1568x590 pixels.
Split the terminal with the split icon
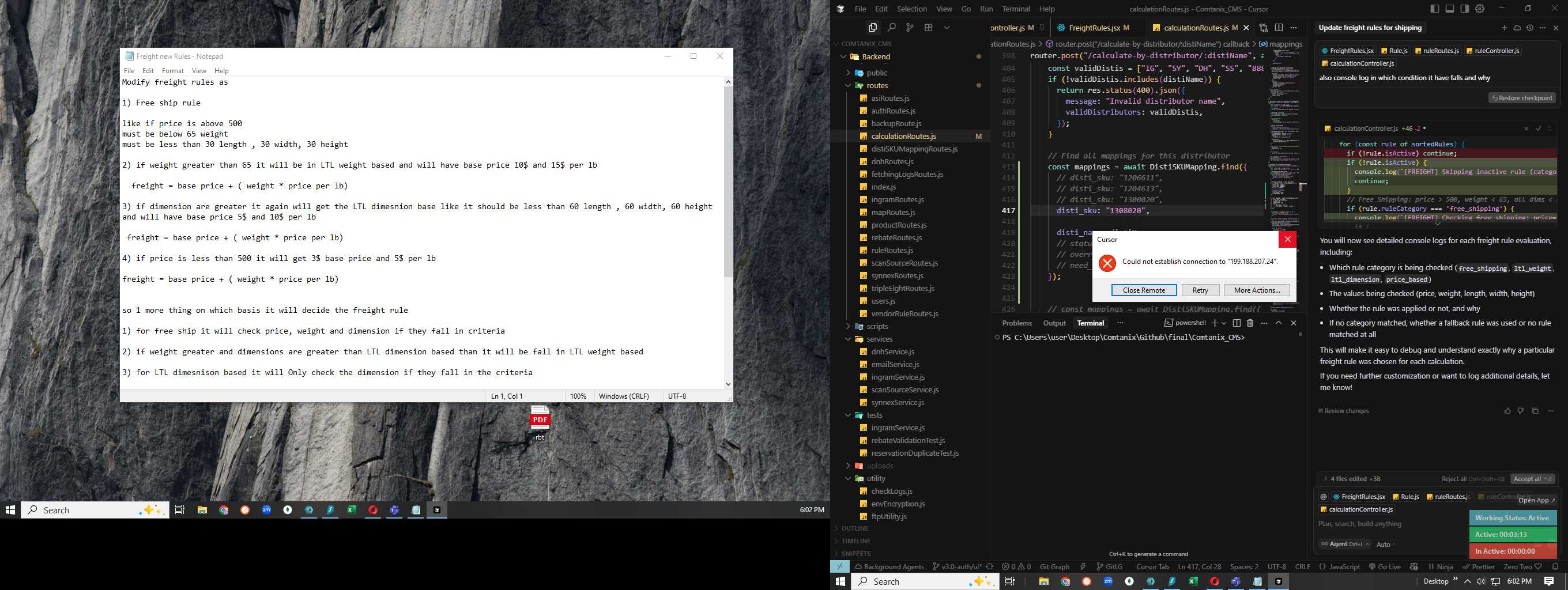click(x=1237, y=323)
